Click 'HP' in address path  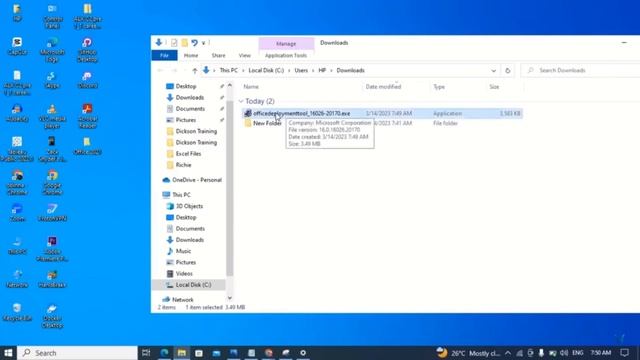(322, 71)
